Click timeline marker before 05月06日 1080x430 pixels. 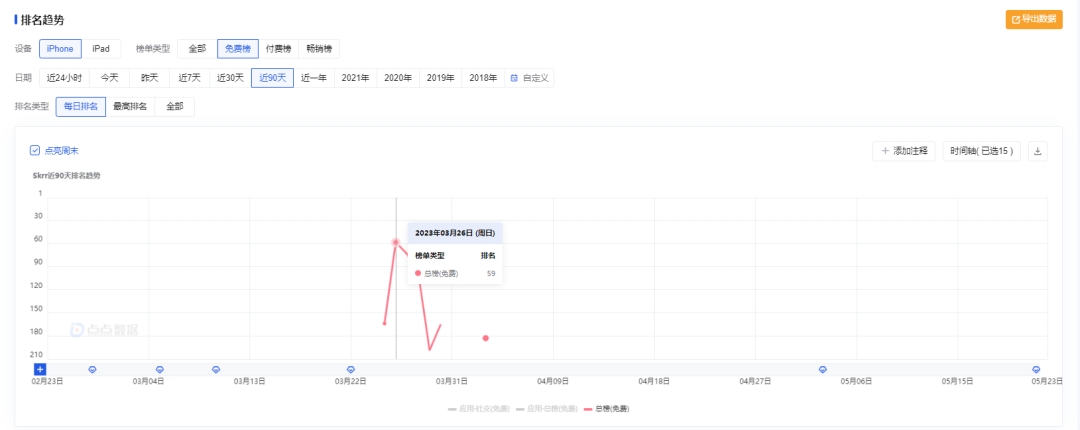[822, 369]
